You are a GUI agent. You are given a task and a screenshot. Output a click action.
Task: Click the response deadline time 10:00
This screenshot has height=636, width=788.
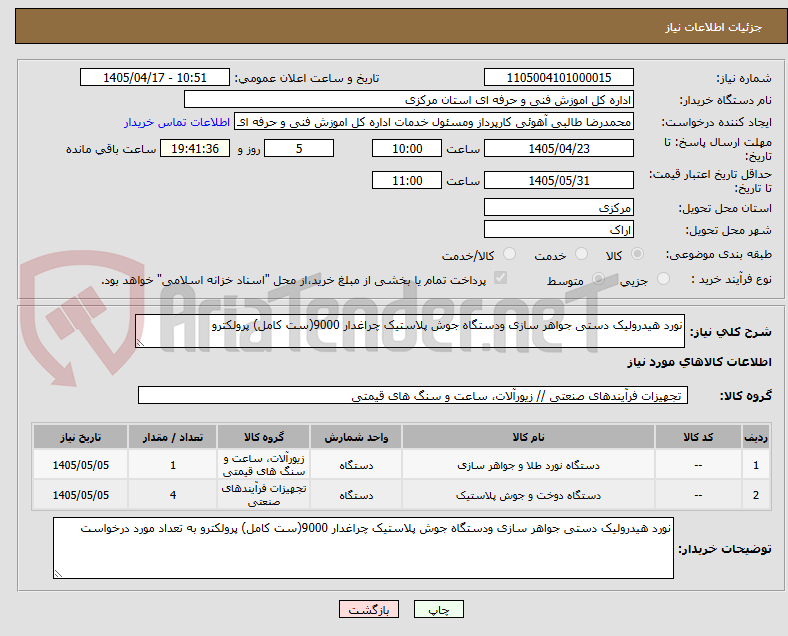click(x=407, y=148)
